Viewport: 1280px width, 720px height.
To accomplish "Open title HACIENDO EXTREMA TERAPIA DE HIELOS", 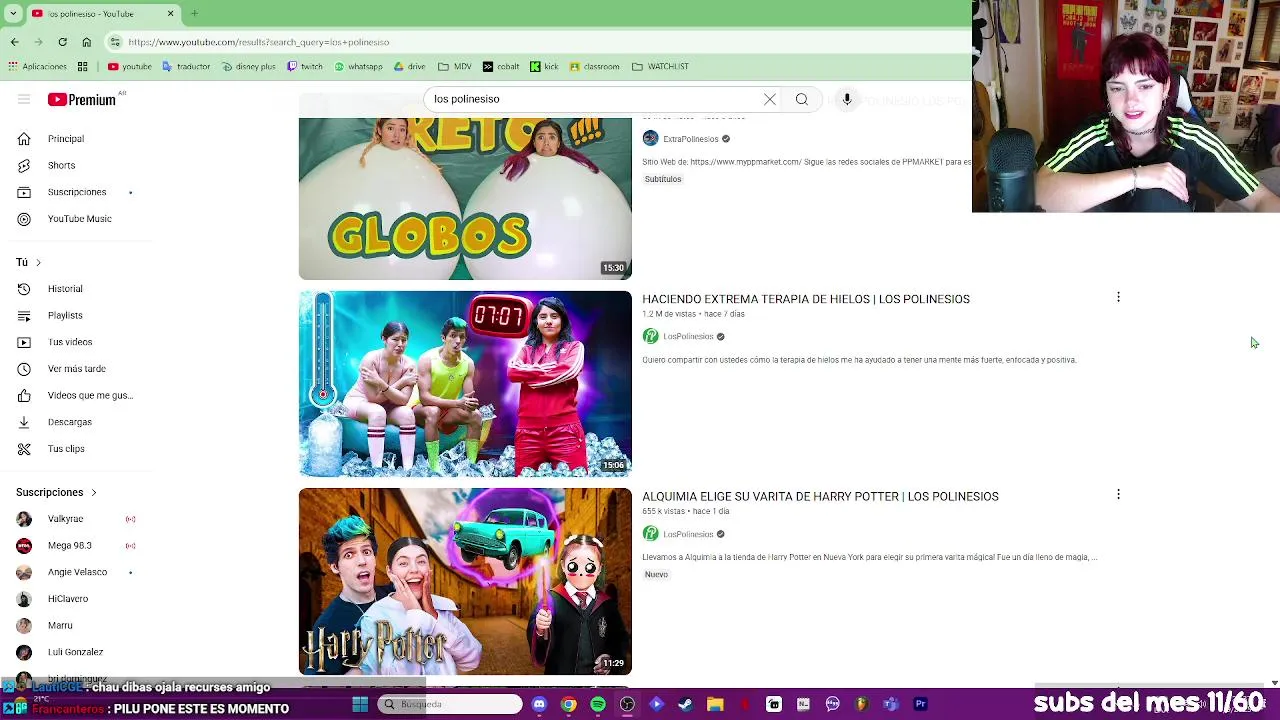I will click(x=806, y=299).
